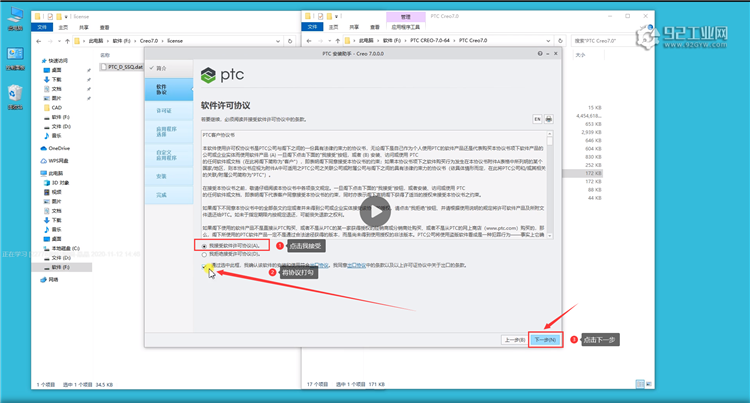Open 网络 in the navigation pane
The width and height of the screenshot is (750, 403).
click(49, 280)
